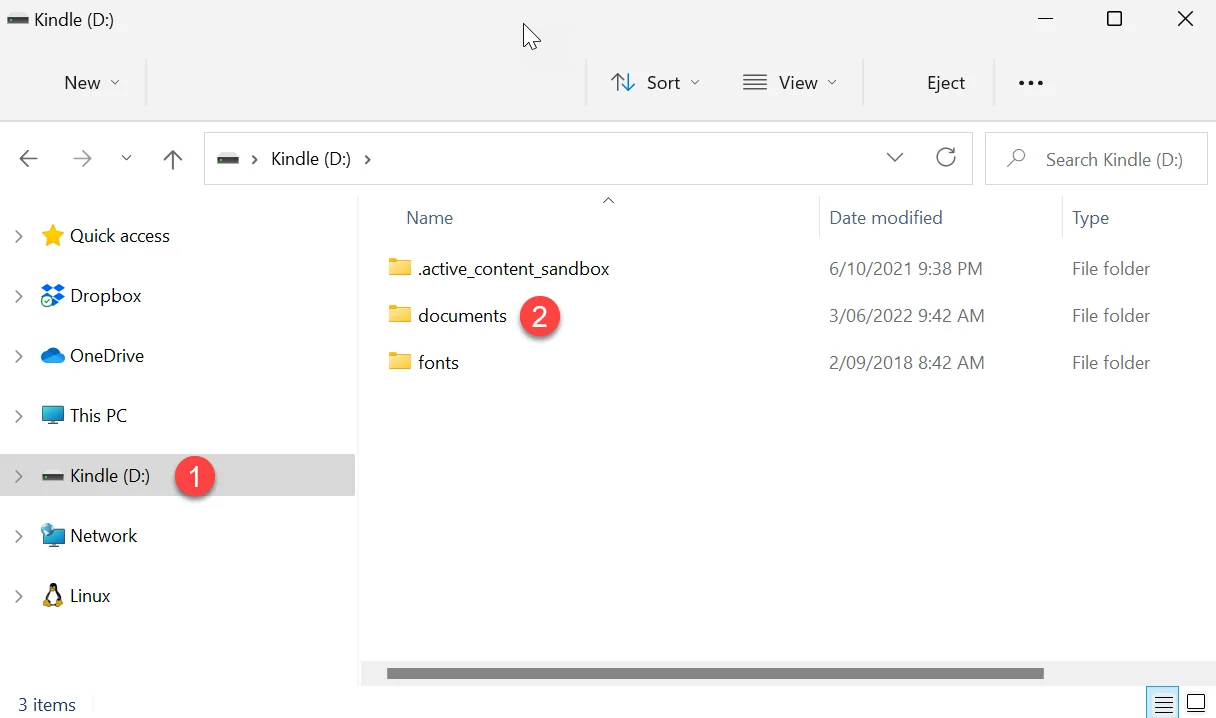Click the Linux penguin icon

click(52, 596)
